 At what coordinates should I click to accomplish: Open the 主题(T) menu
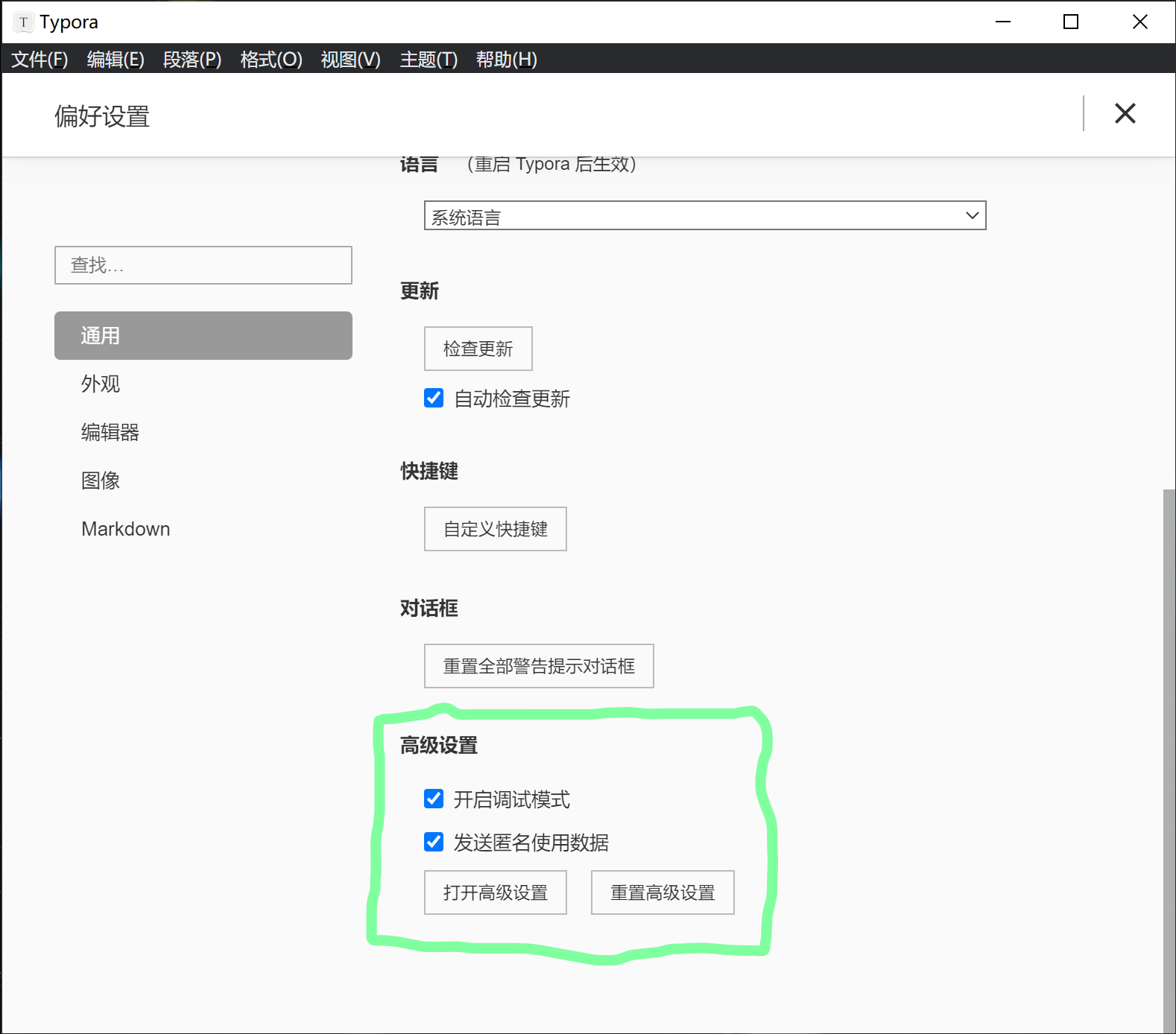coord(429,59)
